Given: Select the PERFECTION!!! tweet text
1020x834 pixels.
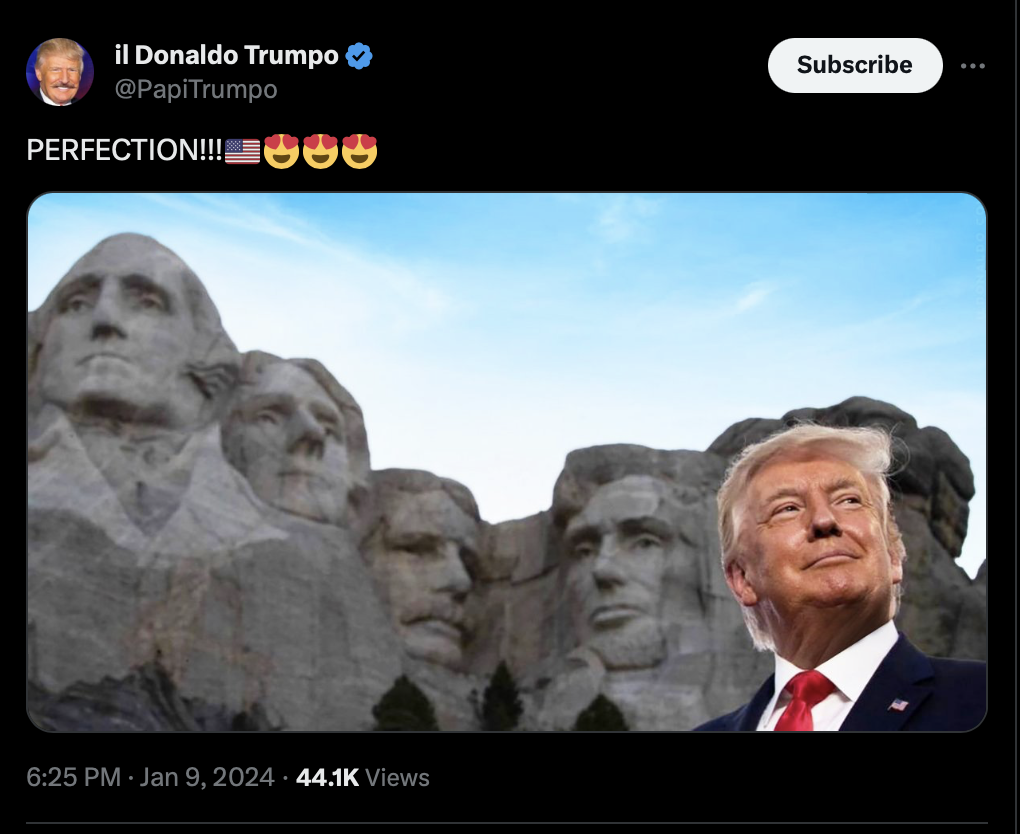Looking at the screenshot, I should point(124,150).
